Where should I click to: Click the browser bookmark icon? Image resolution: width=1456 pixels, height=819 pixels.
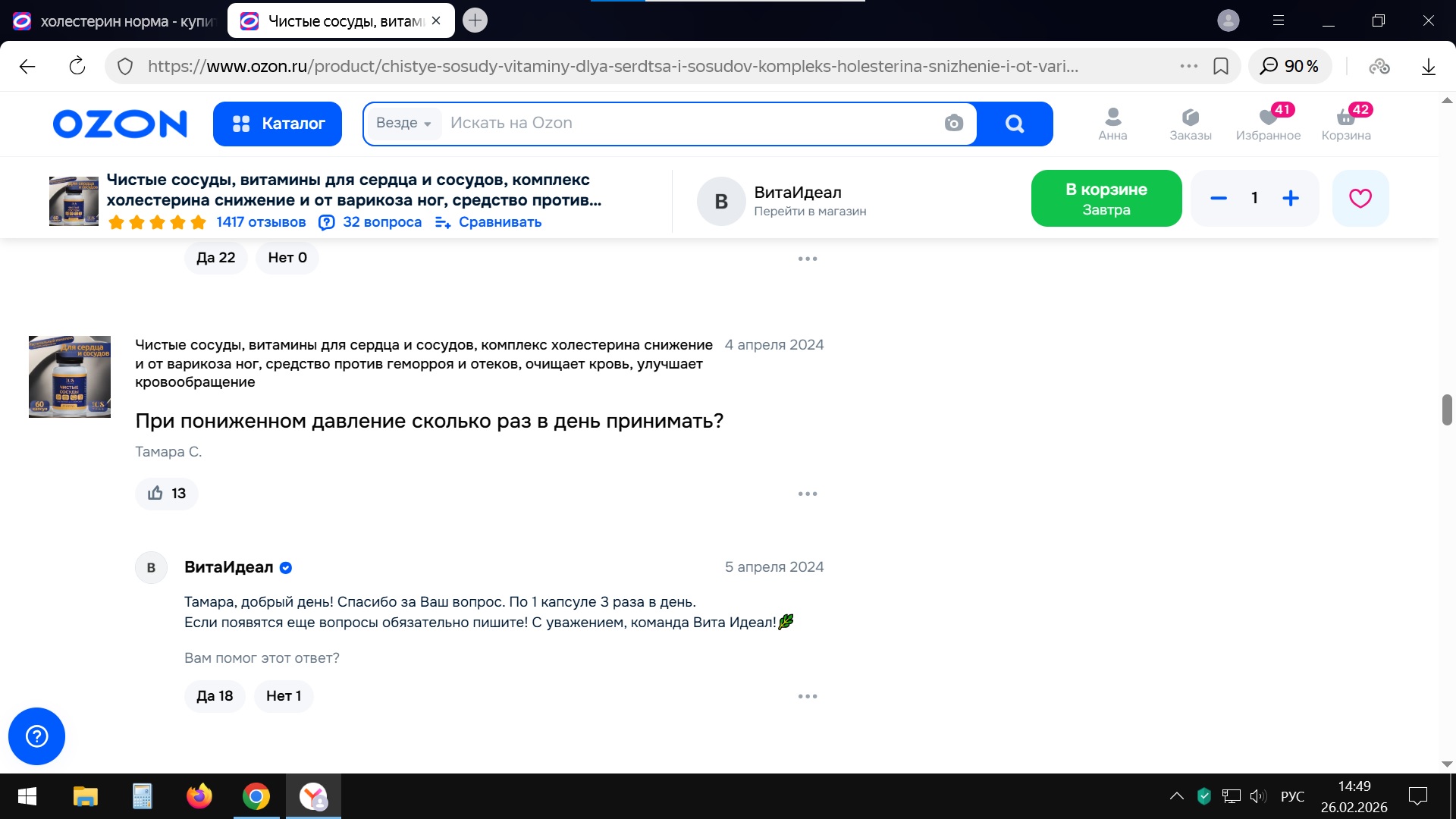pos(1220,66)
